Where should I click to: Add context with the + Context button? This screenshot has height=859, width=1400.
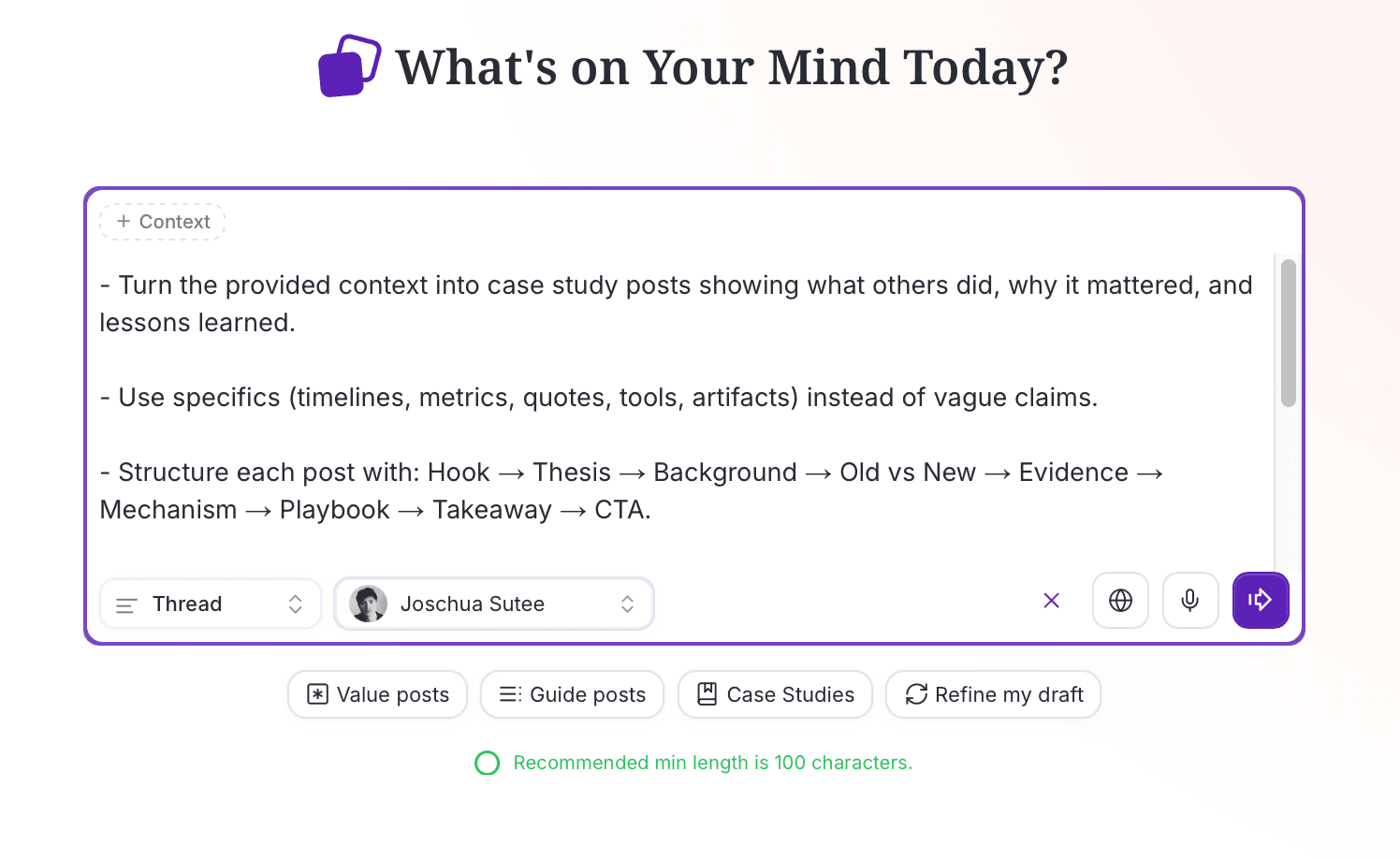163,222
